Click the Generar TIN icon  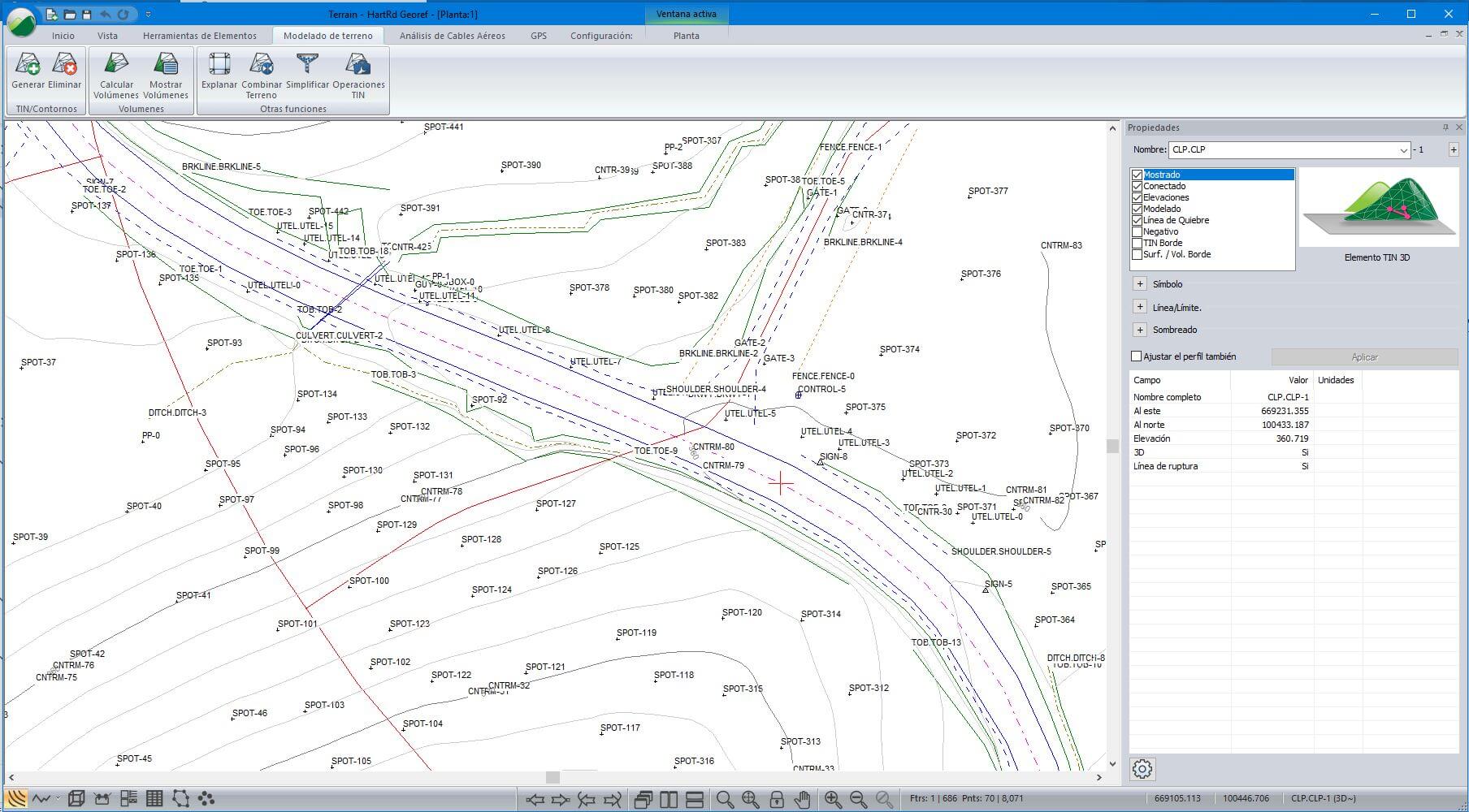(28, 65)
